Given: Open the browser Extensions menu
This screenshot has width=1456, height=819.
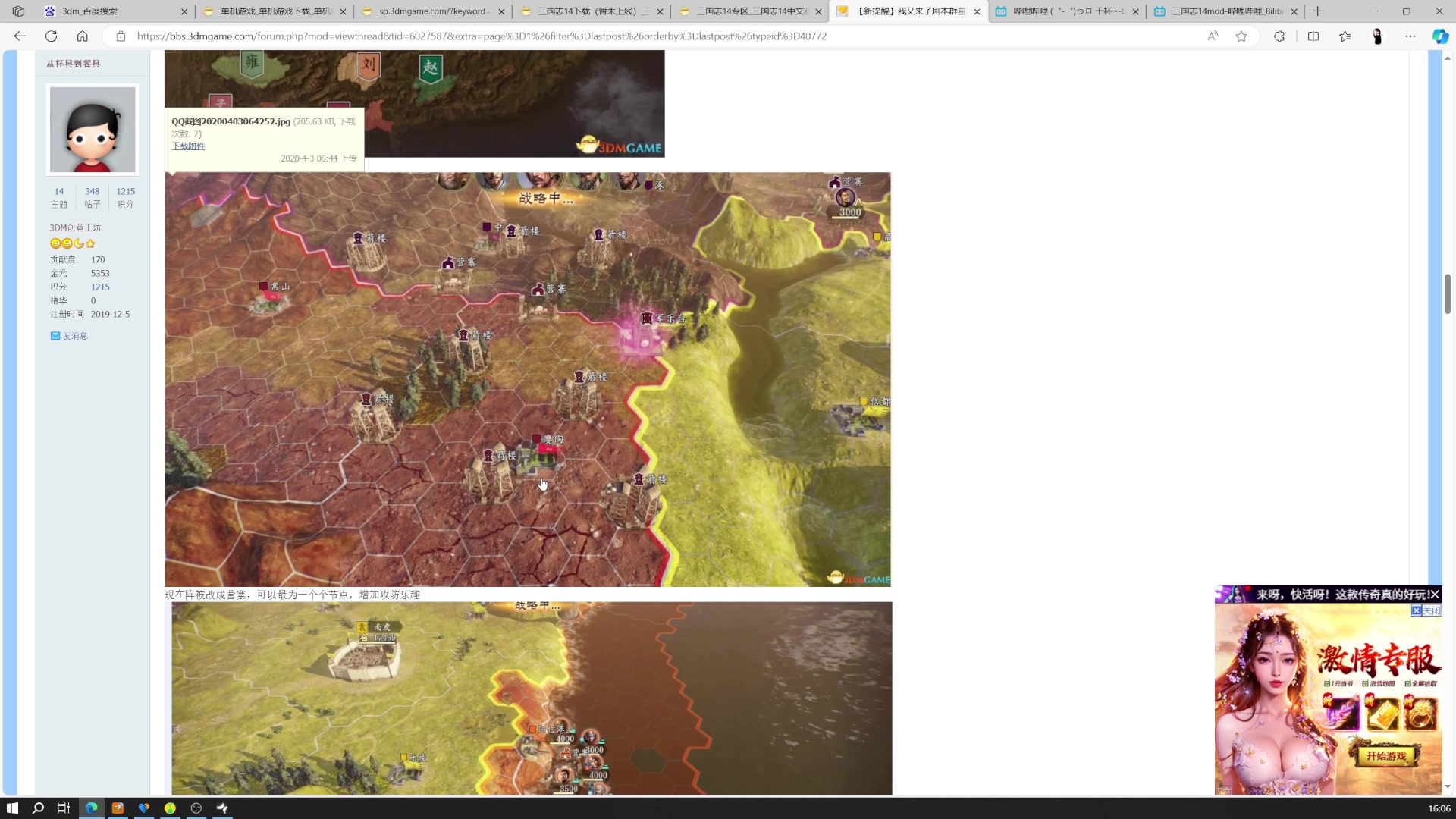Looking at the screenshot, I should pos(1279,36).
